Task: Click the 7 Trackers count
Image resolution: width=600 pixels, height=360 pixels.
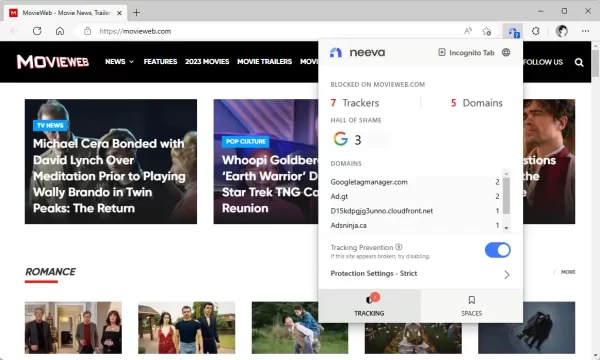Action: click(355, 103)
